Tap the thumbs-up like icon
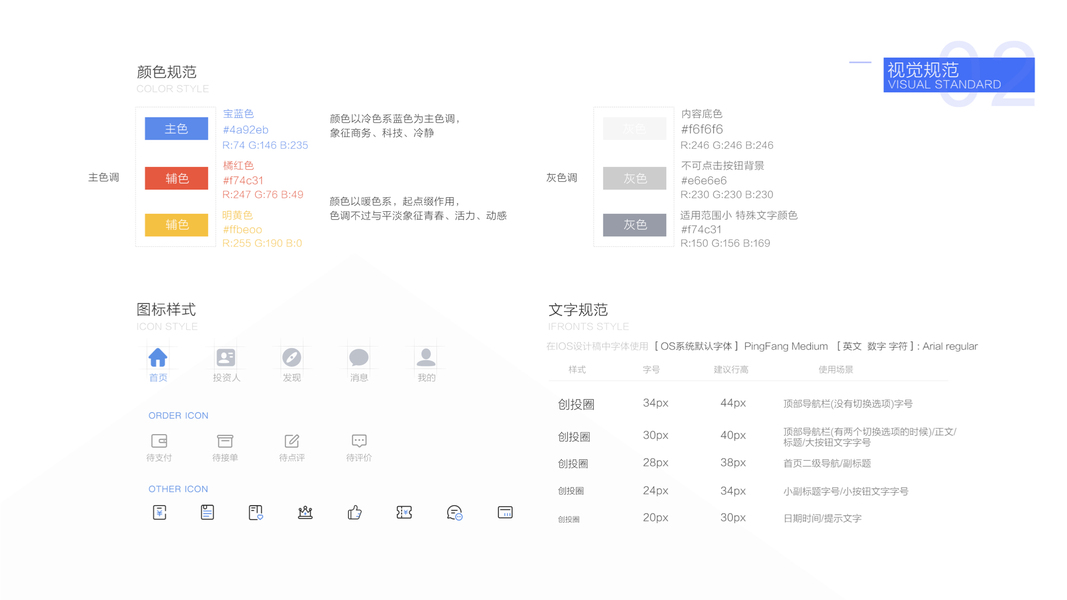The width and height of the screenshot is (1067, 600). (355, 512)
